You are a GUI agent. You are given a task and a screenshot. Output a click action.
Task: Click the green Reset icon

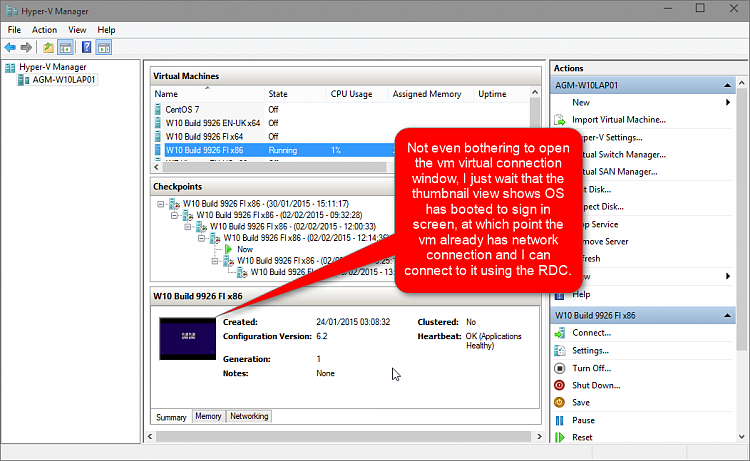pos(560,438)
